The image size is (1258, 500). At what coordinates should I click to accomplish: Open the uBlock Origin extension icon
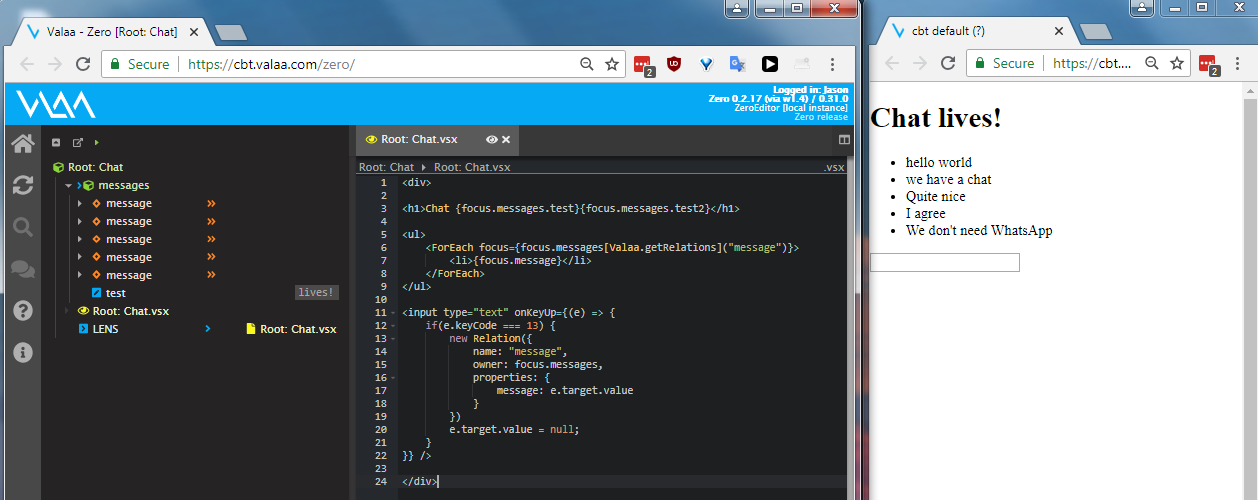(x=675, y=64)
